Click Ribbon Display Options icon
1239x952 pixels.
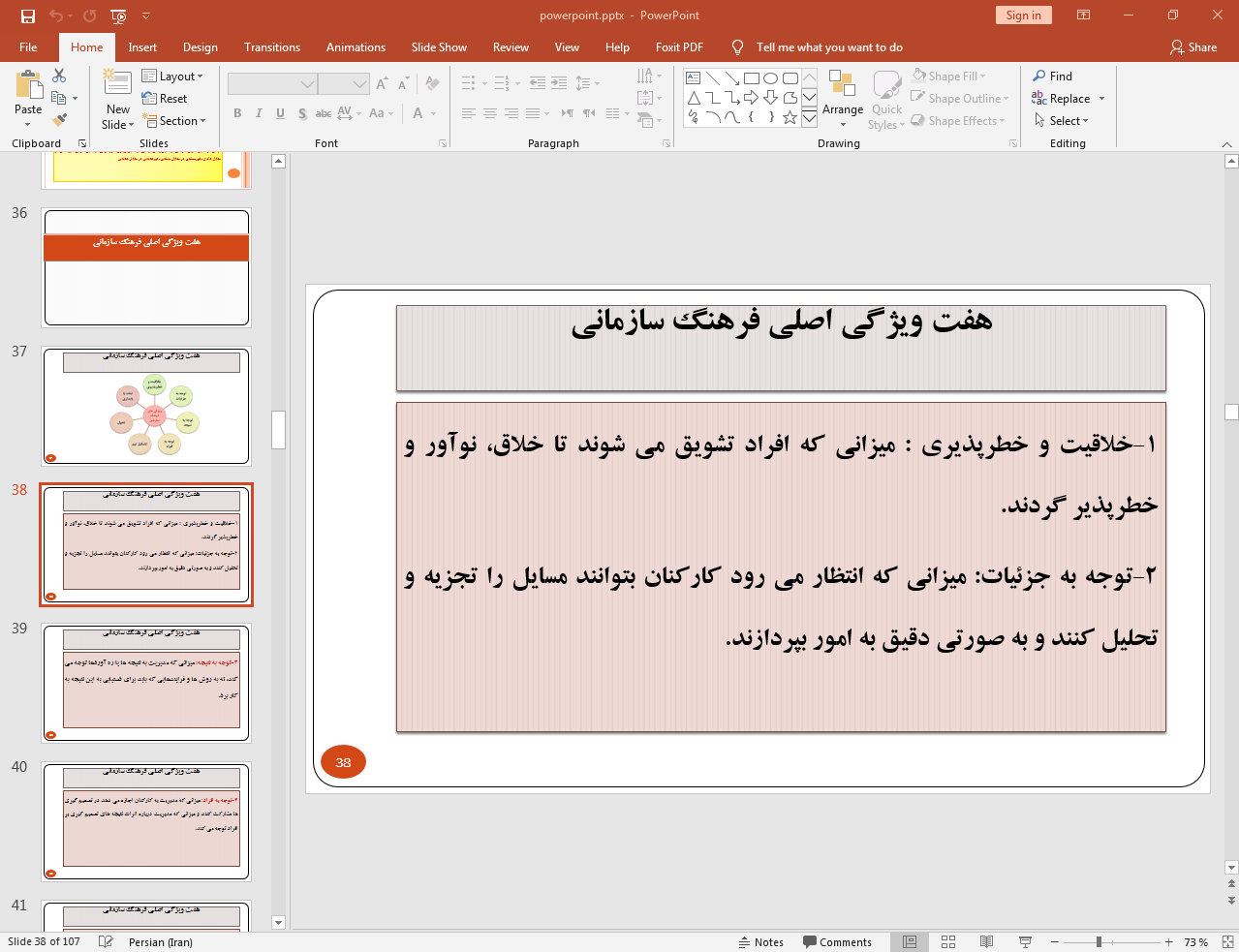pos(1084,15)
